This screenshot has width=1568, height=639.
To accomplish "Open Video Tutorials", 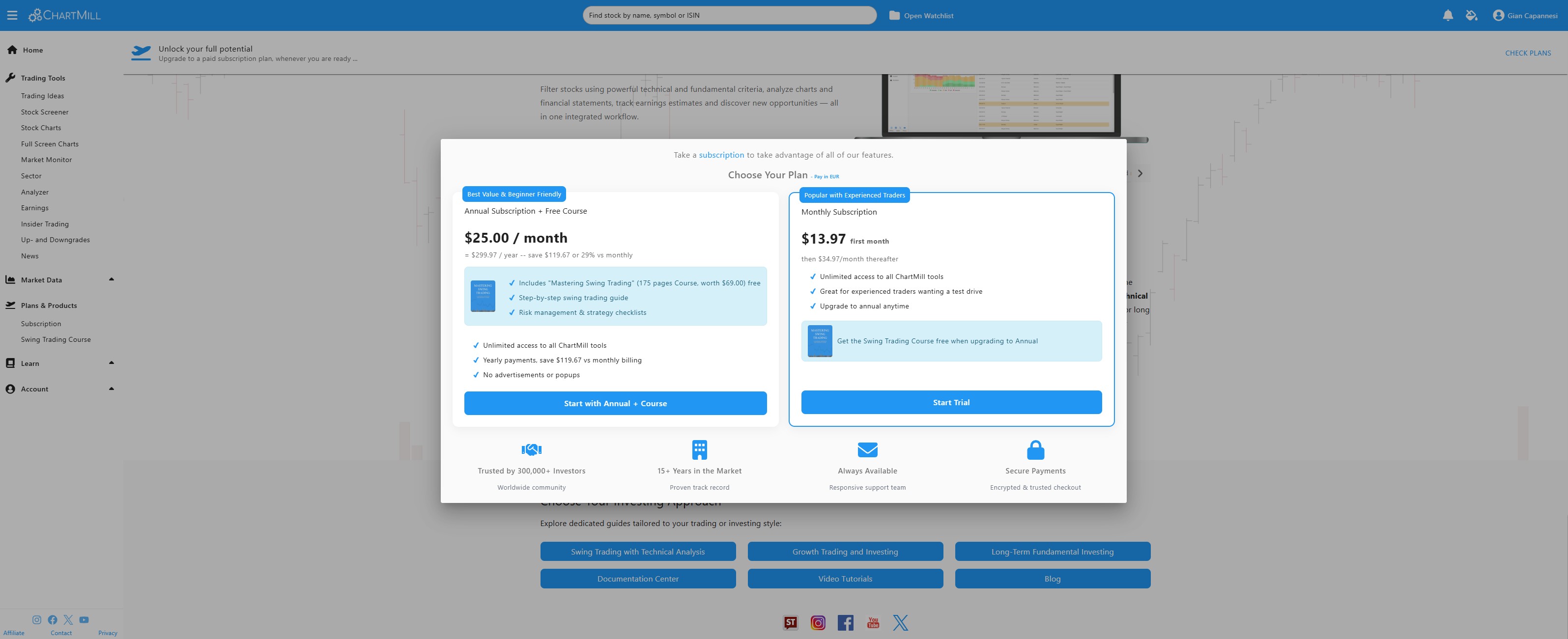I will [x=845, y=579].
